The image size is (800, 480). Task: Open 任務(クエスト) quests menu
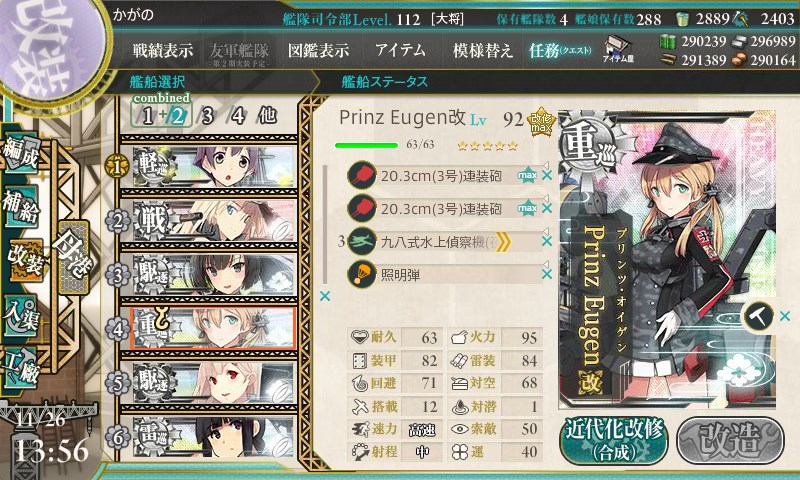click(x=560, y=50)
